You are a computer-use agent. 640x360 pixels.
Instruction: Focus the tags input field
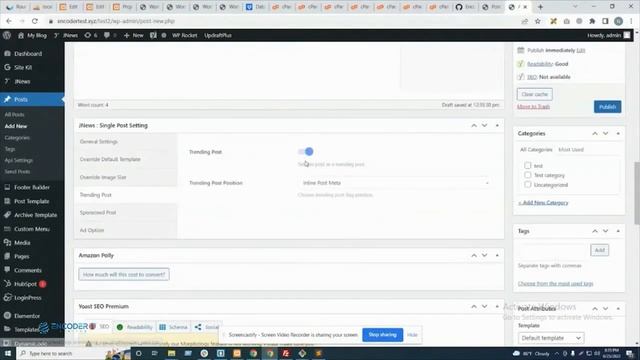[553, 250]
